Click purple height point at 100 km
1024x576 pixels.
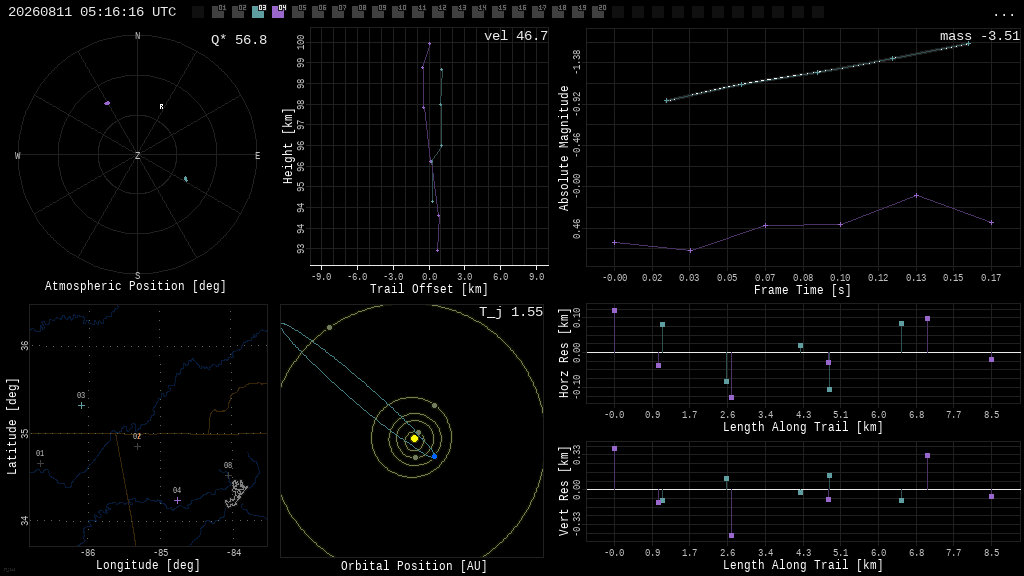[429, 44]
